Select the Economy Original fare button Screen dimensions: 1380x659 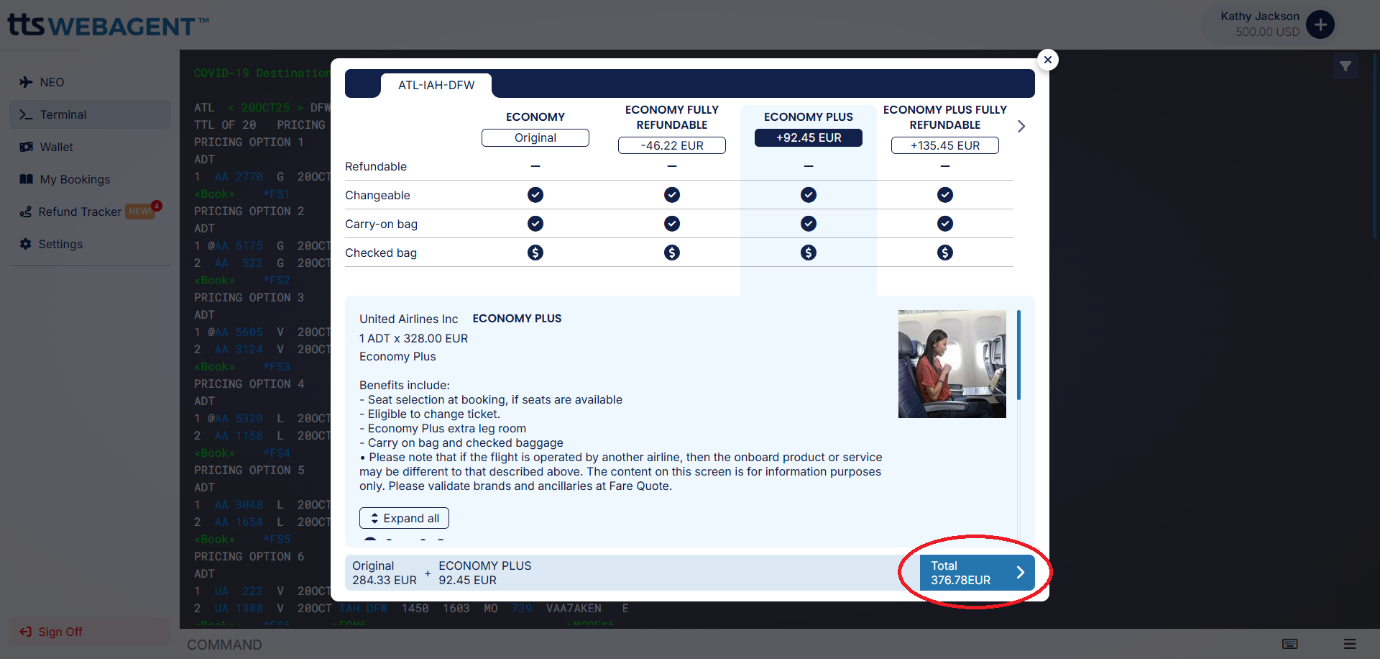tap(535, 138)
